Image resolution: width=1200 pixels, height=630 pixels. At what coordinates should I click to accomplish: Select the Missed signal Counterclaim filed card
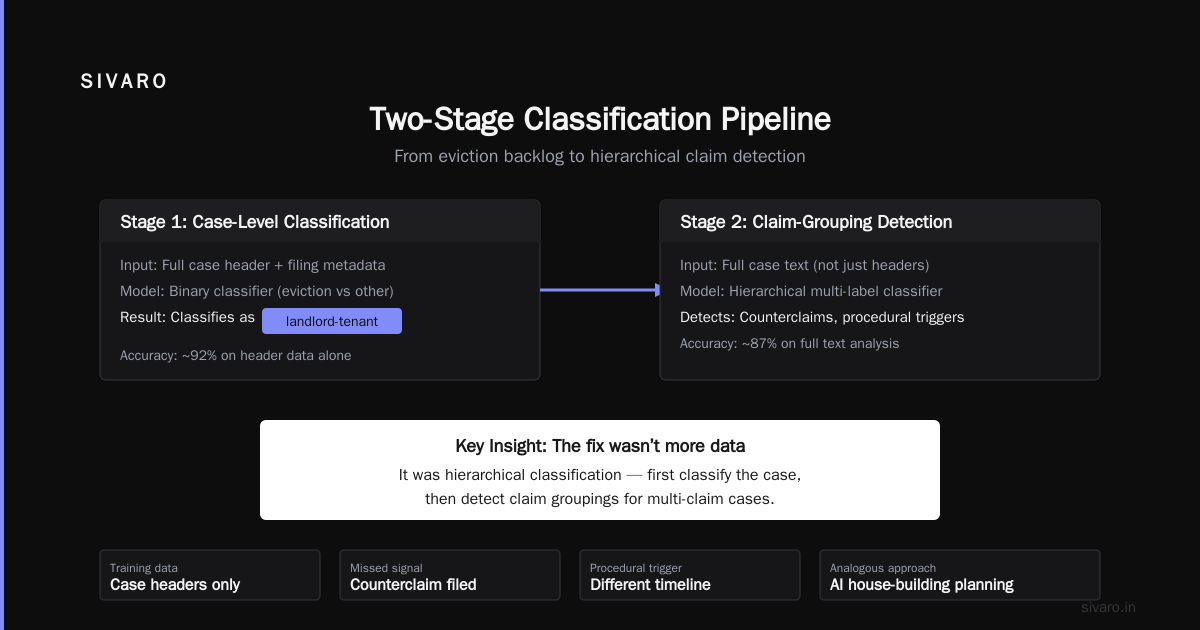click(450, 575)
